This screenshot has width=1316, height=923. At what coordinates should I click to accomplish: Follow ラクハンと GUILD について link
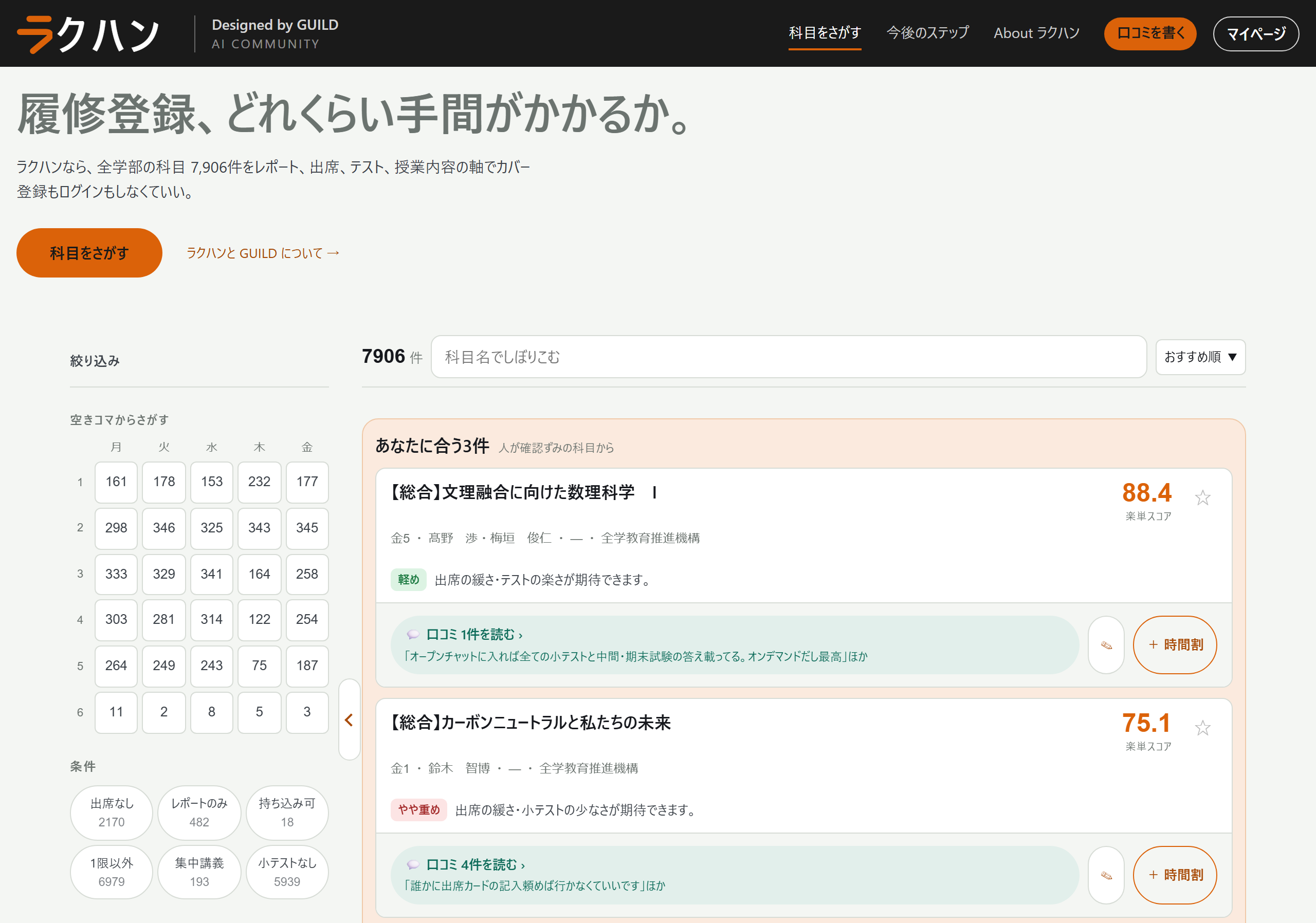tap(263, 253)
